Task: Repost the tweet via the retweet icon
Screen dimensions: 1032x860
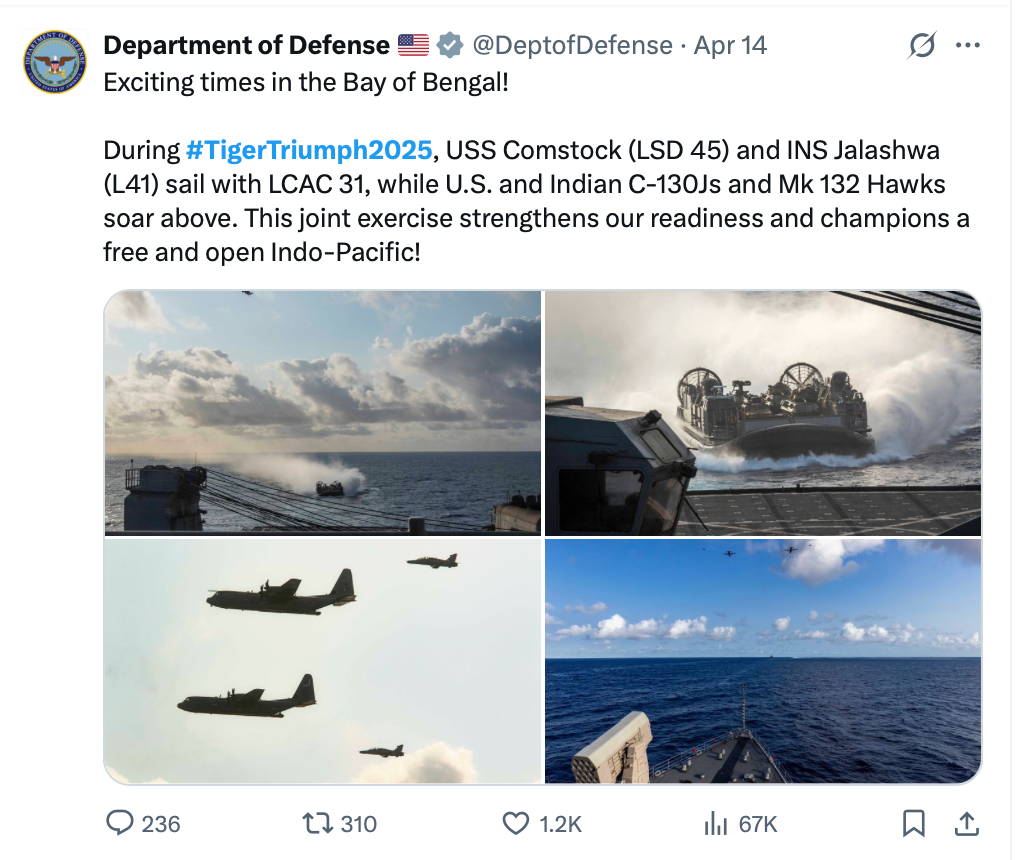Action: click(x=317, y=823)
